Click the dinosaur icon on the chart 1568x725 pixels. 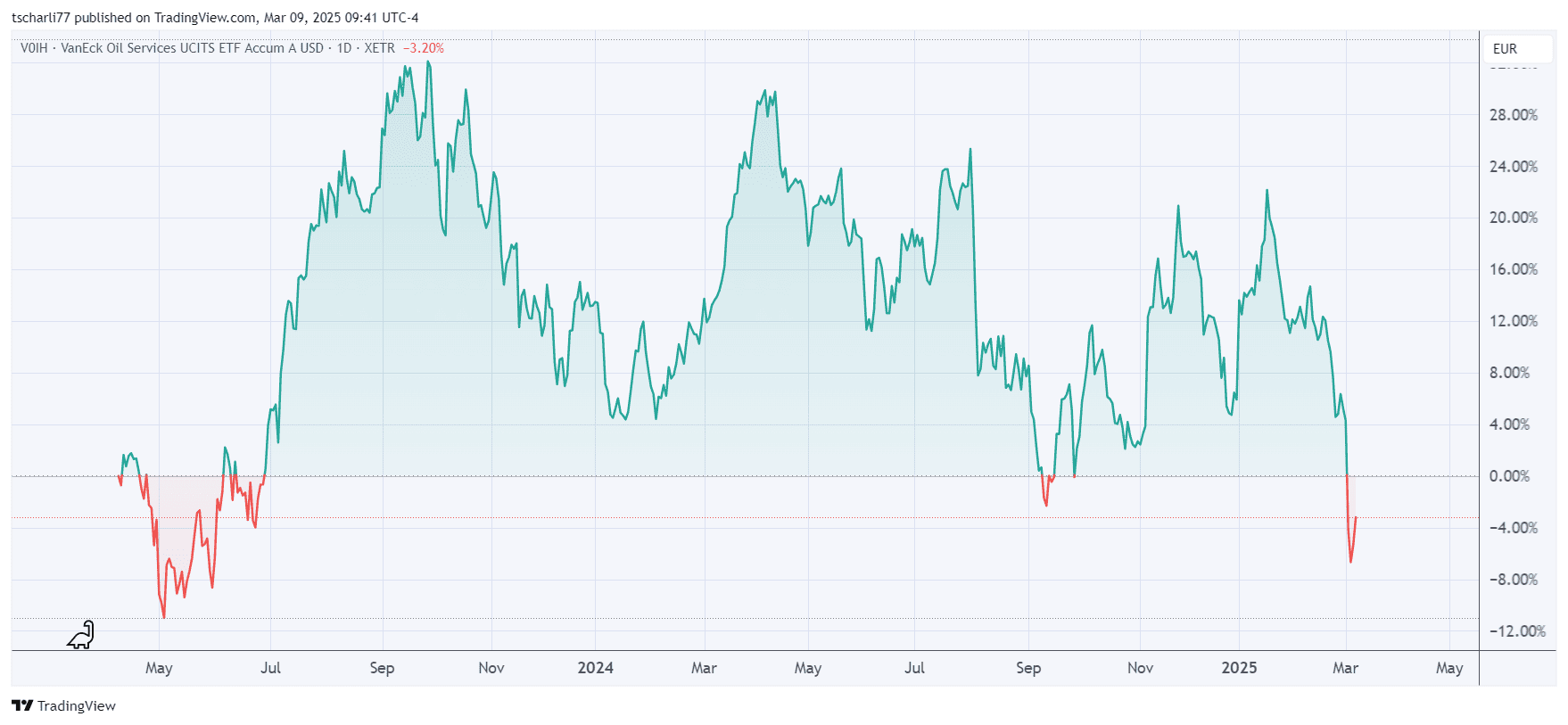coord(81,635)
